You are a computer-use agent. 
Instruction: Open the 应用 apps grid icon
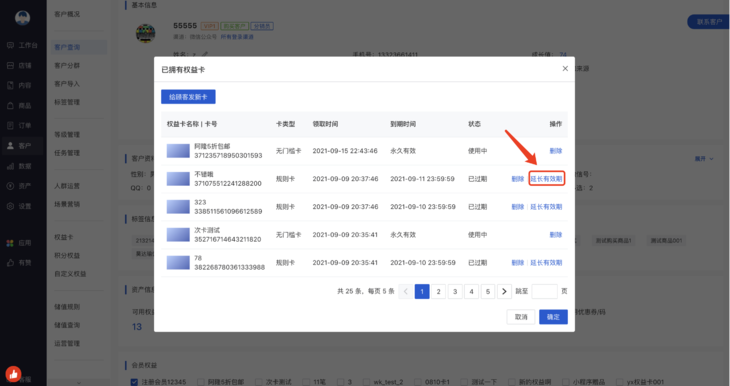click(x=10, y=243)
